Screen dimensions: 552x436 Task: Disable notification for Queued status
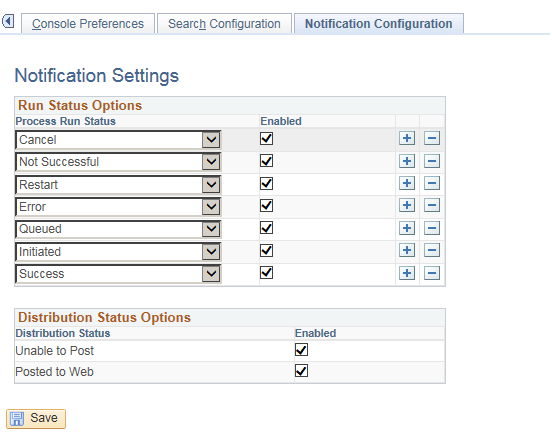click(x=266, y=228)
